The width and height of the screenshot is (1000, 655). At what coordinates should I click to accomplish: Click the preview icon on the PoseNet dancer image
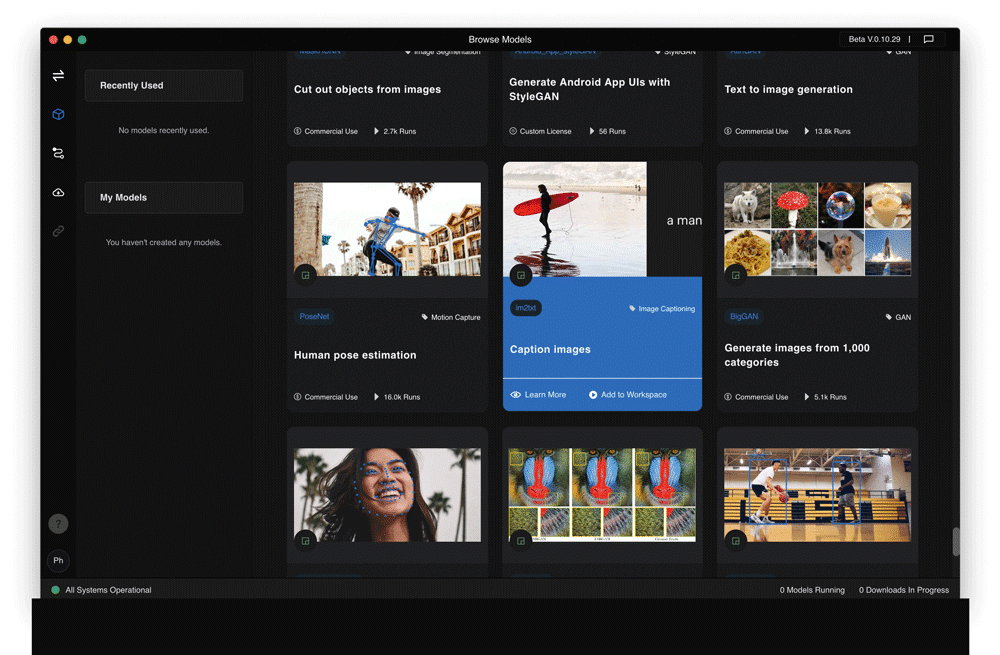(306, 275)
